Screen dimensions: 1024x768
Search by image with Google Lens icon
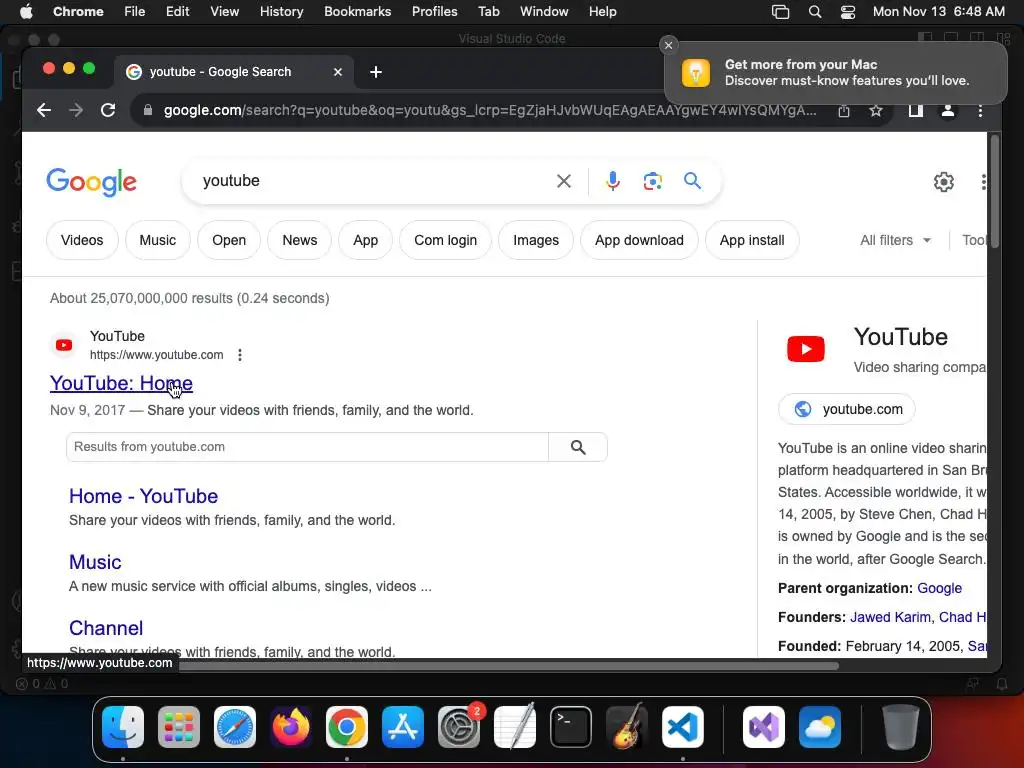pyautogui.click(x=652, y=181)
